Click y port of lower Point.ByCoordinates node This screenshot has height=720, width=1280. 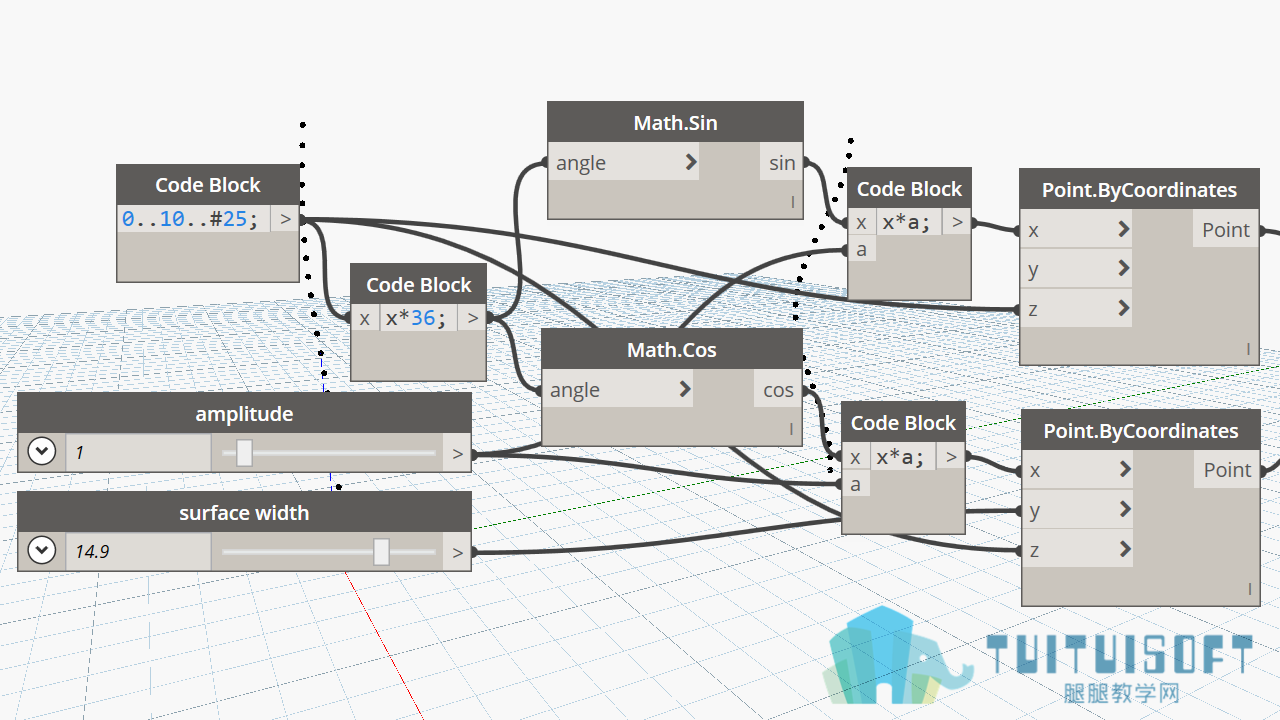[1078, 510]
